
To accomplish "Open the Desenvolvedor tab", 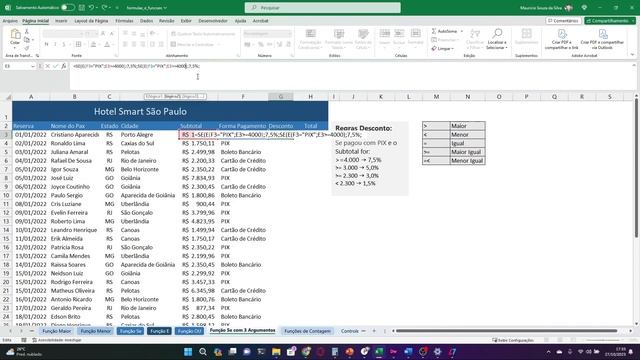I will click(213, 21).
